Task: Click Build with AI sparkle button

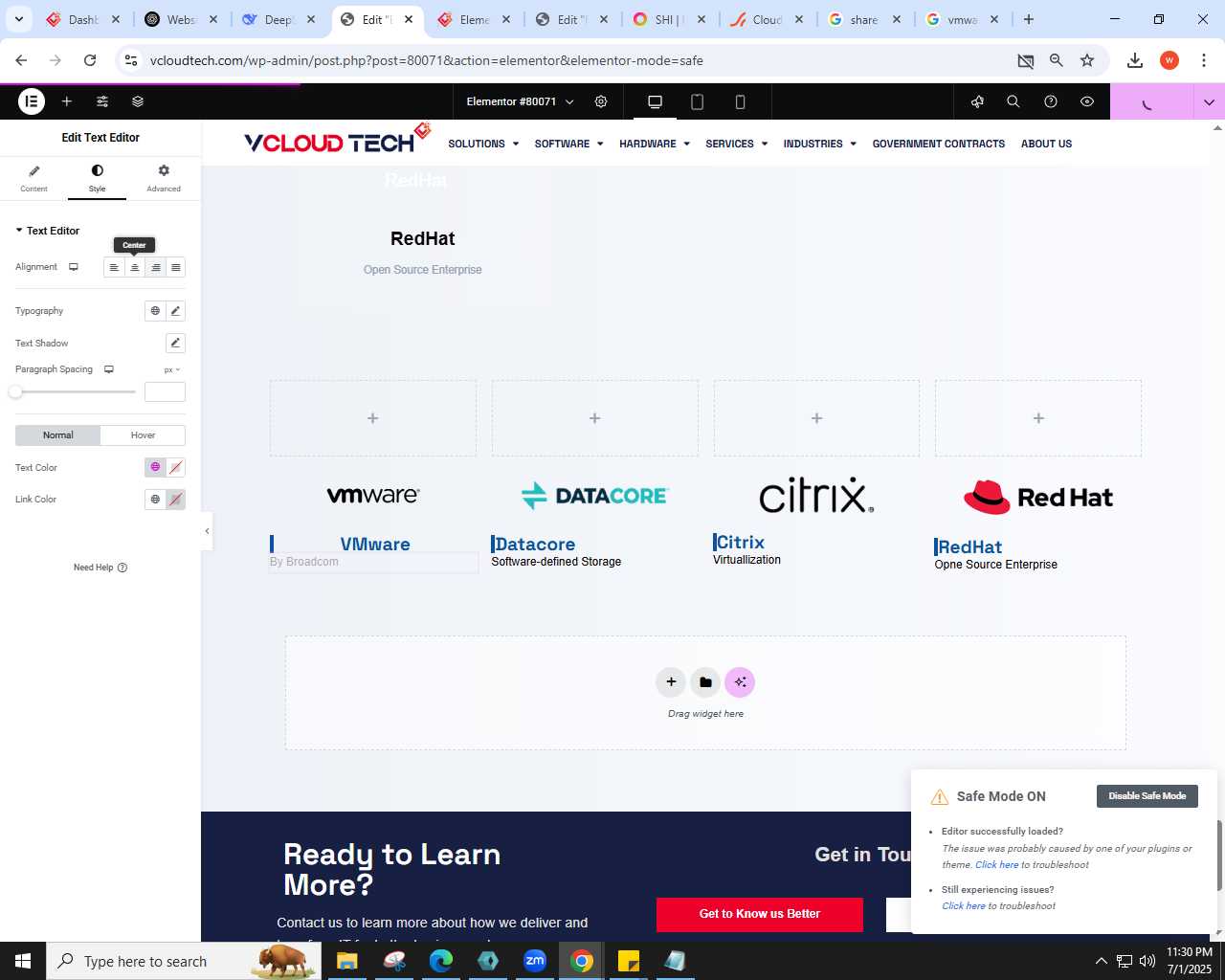Action: [740, 682]
